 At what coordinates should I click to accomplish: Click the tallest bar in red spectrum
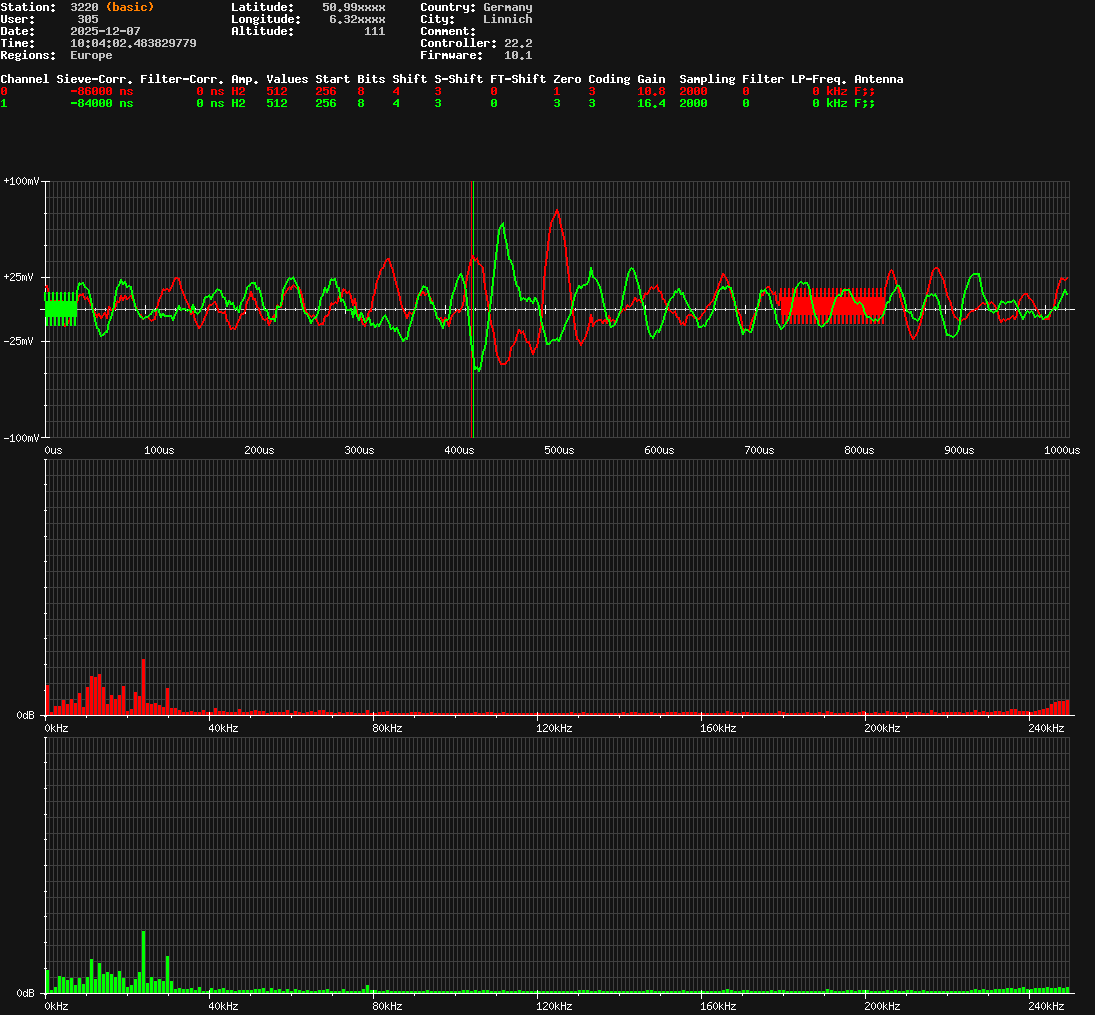(143, 685)
